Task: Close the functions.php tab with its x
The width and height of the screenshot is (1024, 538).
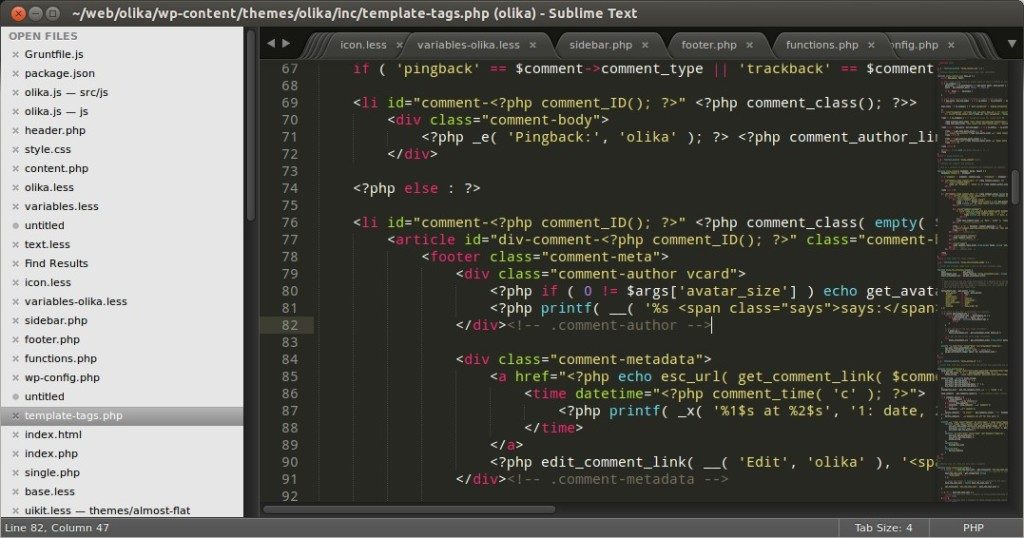Action: pos(871,45)
